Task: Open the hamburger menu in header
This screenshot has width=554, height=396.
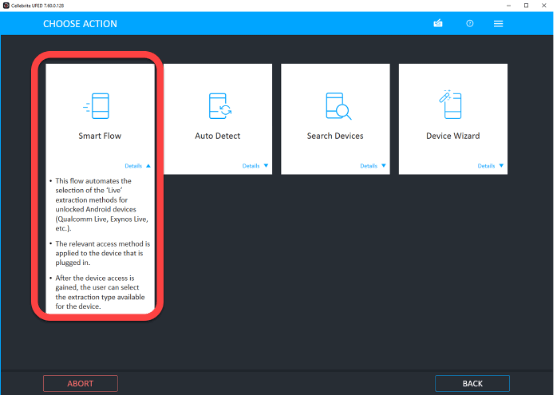Action: click(498, 24)
